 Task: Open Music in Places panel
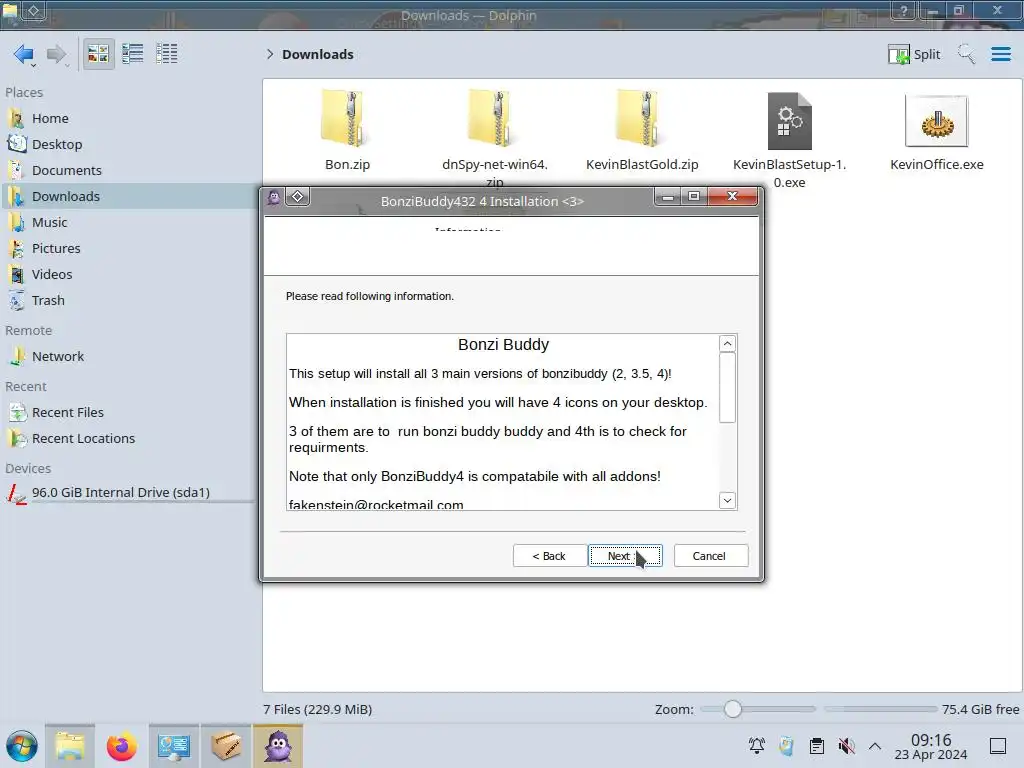click(x=127, y=223)
